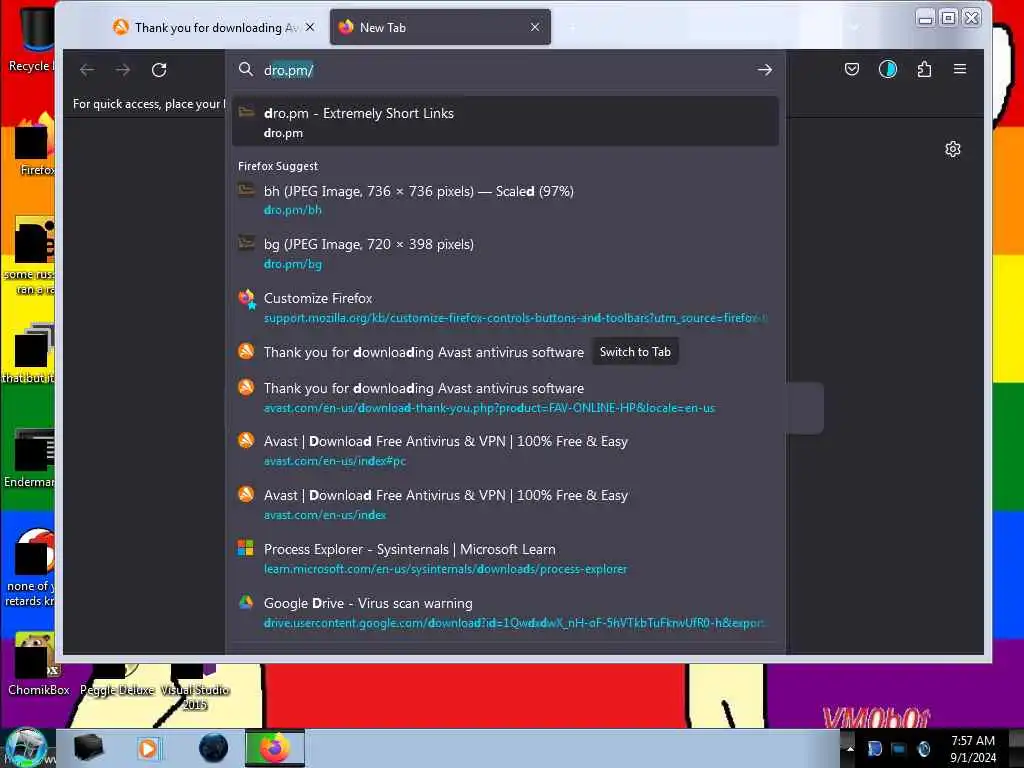Screen dimensions: 1024x768
Task: Open Process Explorer Sysinternals suggestion
Action: 505,559
